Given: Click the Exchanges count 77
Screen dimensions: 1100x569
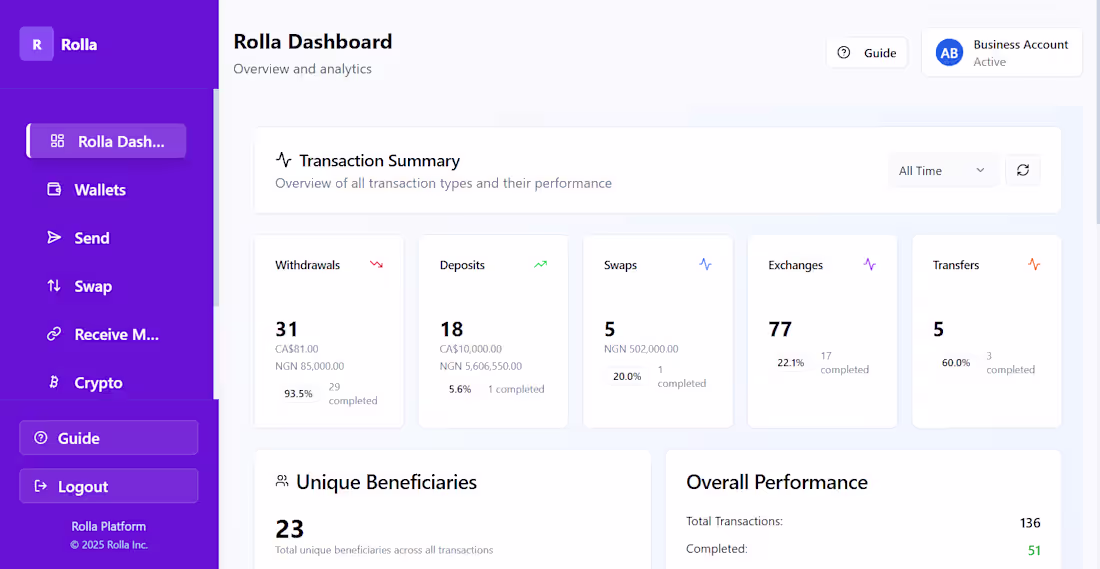Looking at the screenshot, I should 780,329.
